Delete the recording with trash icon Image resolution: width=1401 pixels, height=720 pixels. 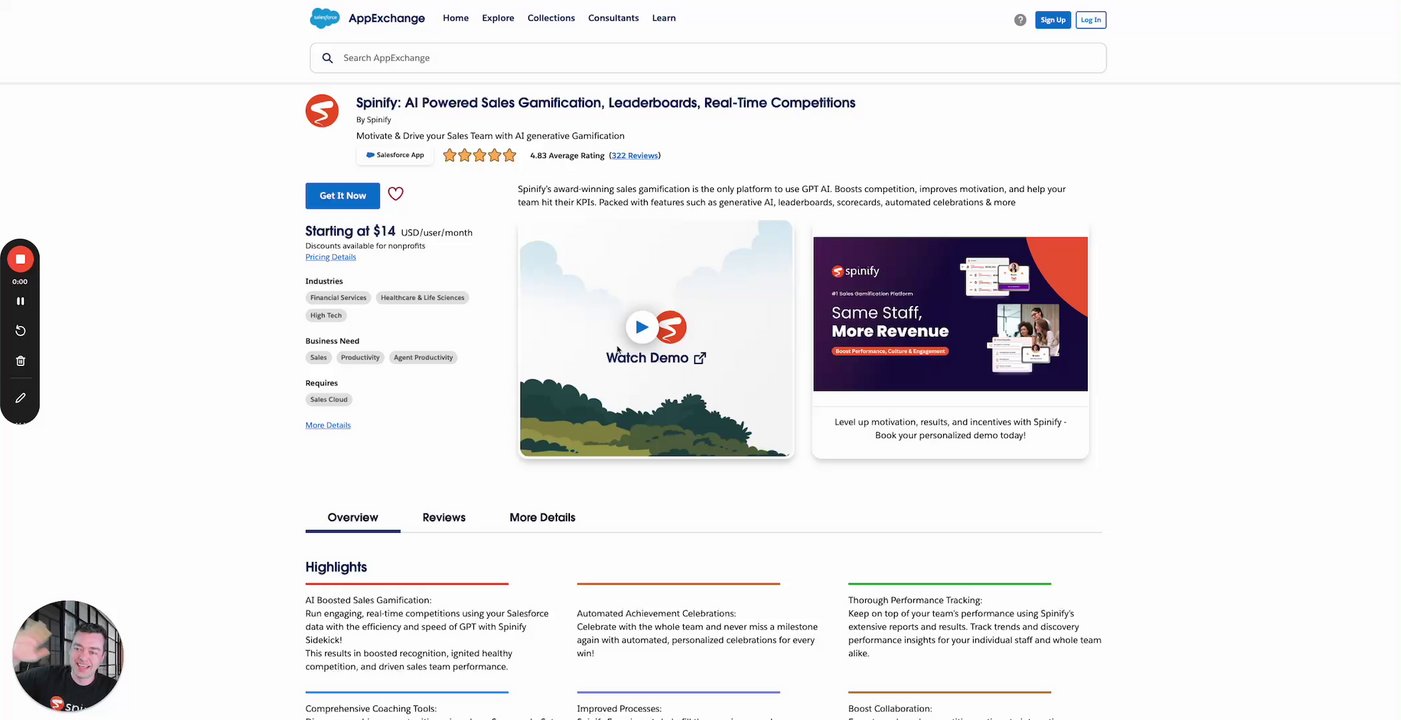click(x=20, y=361)
